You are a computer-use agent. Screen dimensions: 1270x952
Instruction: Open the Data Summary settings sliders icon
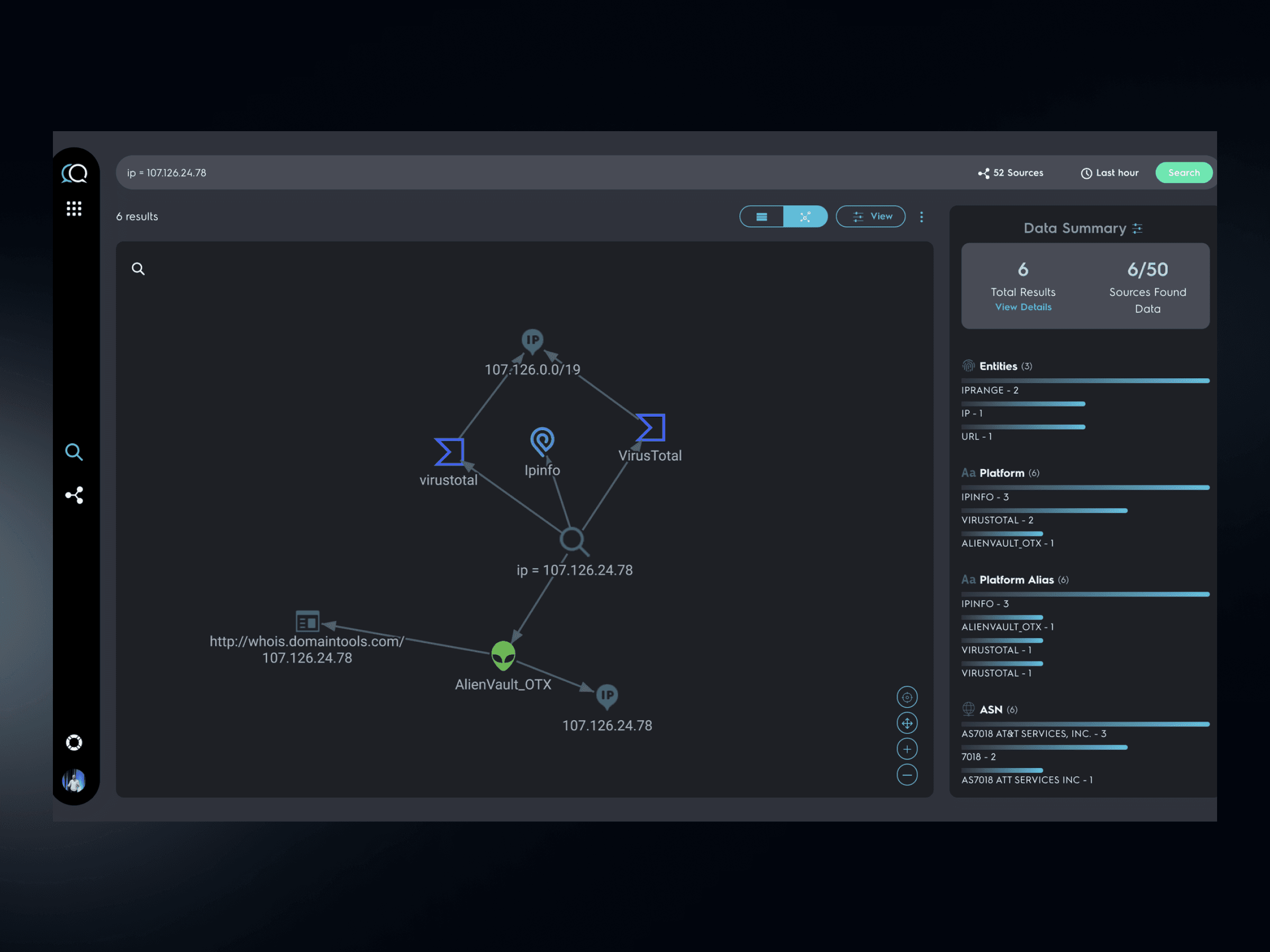pyautogui.click(x=1137, y=228)
